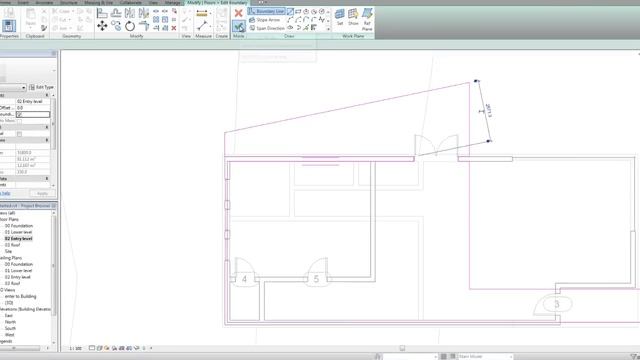Choose the Line draw tool
Viewport: 640px width, 360px height.
pos(290,11)
